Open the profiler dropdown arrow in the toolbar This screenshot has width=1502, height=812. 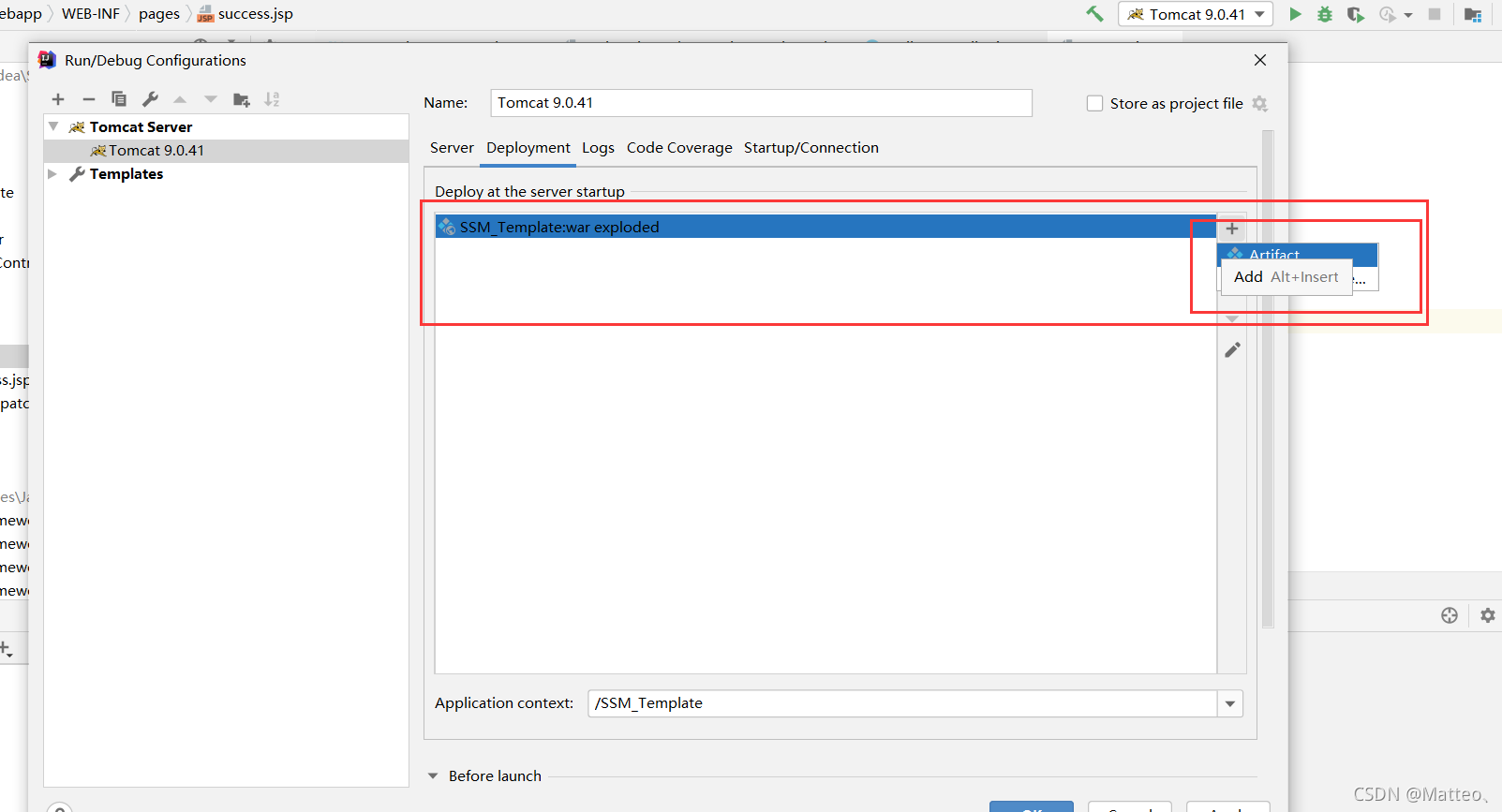click(1408, 15)
